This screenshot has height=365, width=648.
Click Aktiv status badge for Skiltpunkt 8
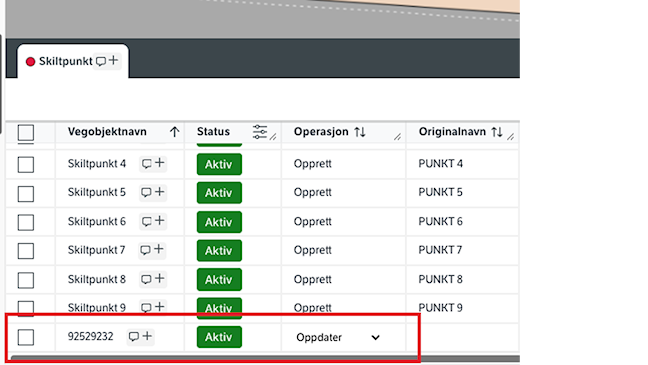point(219,279)
